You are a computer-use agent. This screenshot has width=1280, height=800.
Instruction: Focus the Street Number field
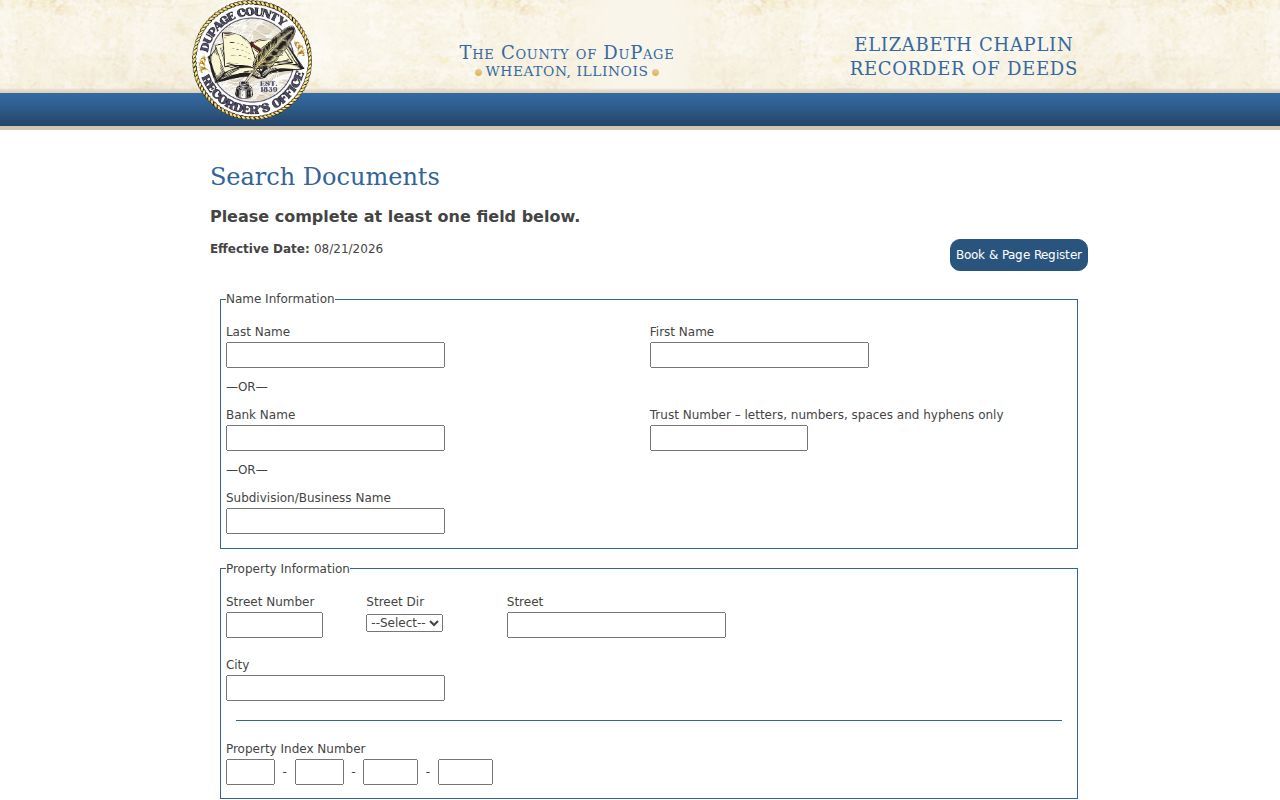pos(274,625)
